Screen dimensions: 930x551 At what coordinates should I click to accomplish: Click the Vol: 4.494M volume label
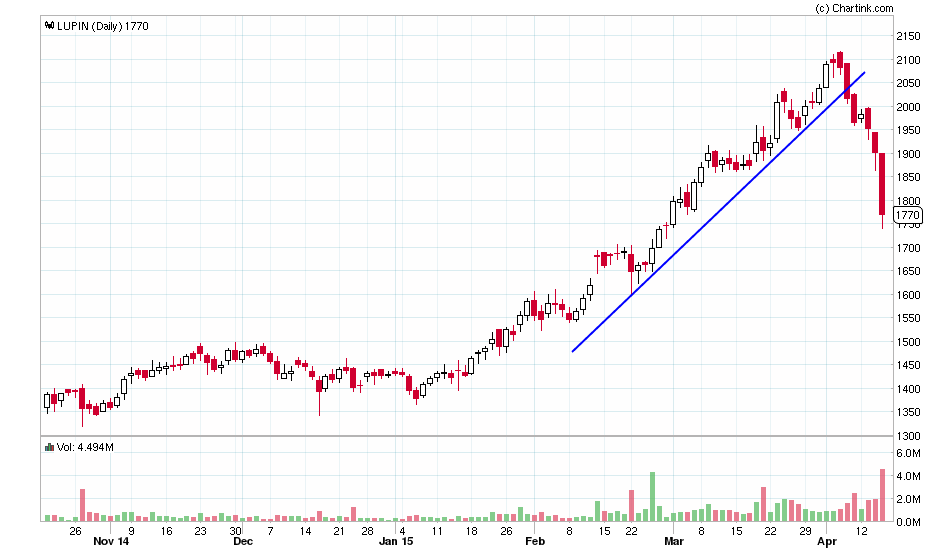tap(85, 447)
